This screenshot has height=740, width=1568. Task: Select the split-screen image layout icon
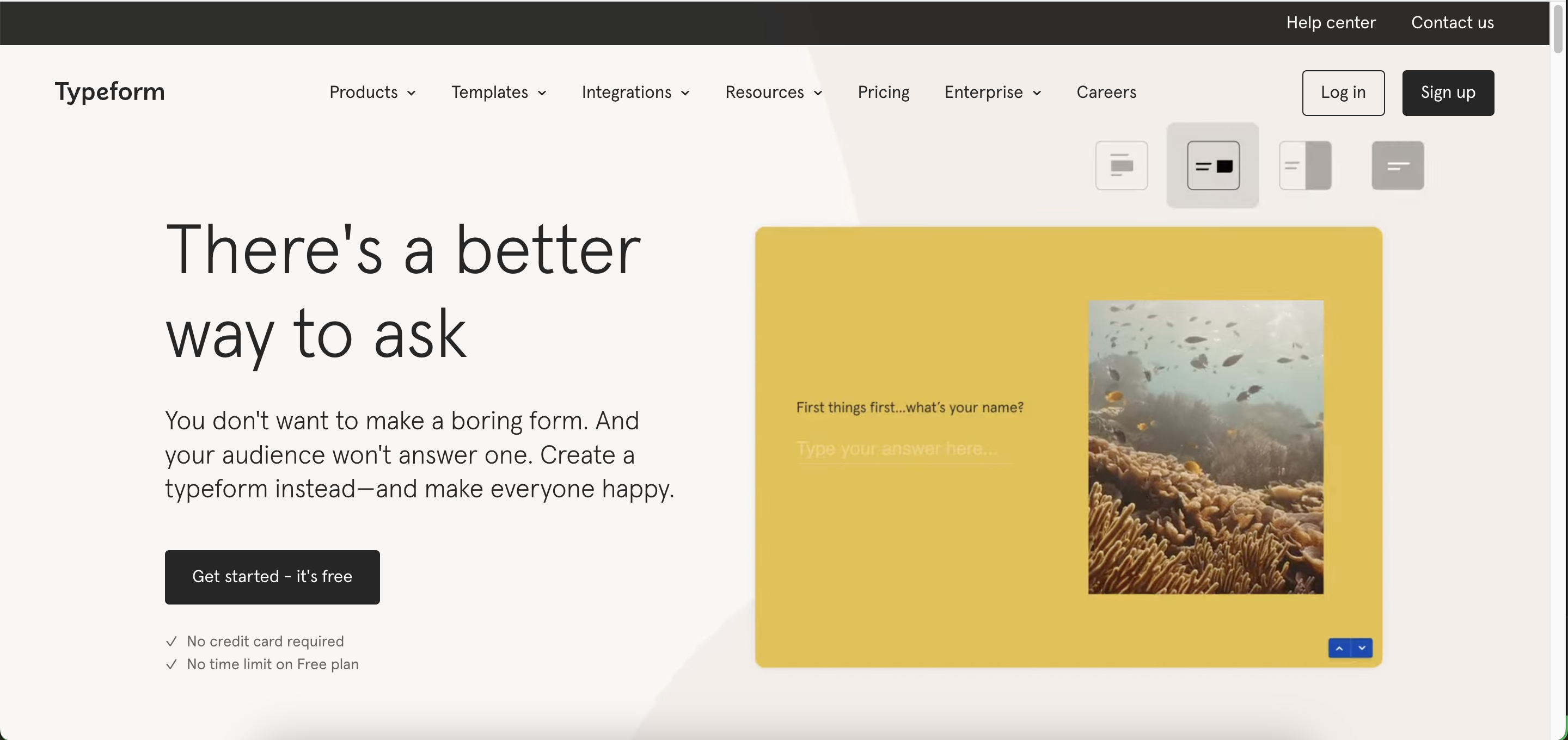coord(1305,165)
